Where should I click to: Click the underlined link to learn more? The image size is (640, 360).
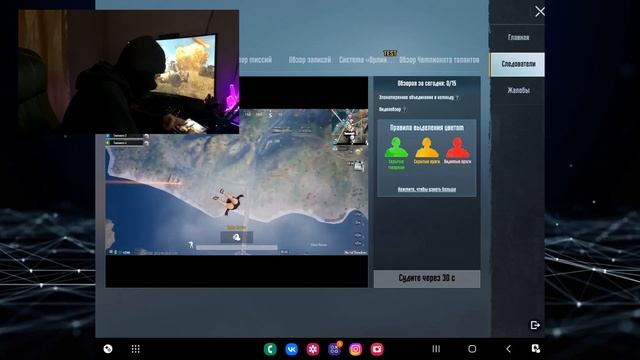[x=427, y=189]
